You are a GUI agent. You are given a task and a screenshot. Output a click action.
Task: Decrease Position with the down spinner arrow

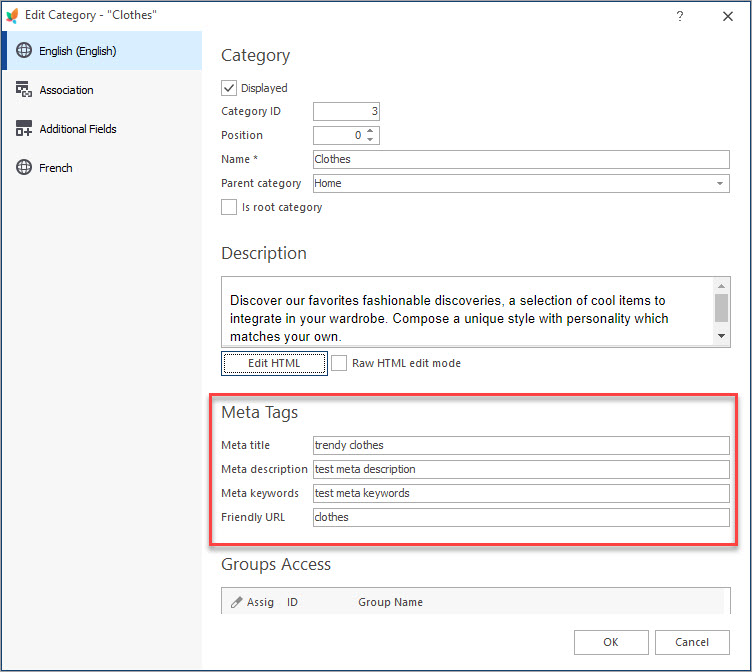(x=370, y=139)
